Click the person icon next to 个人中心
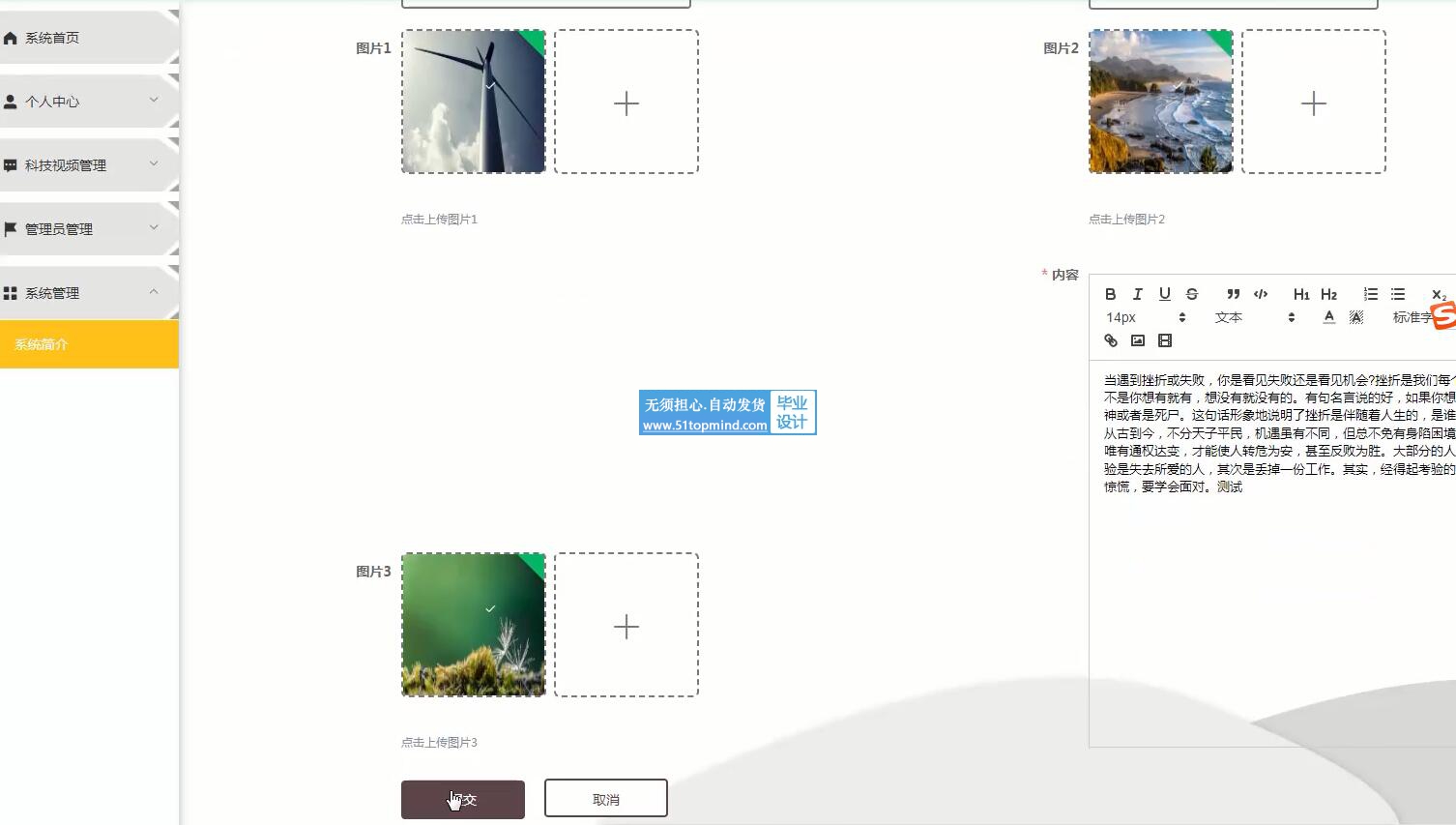1456x825 pixels. 11,102
